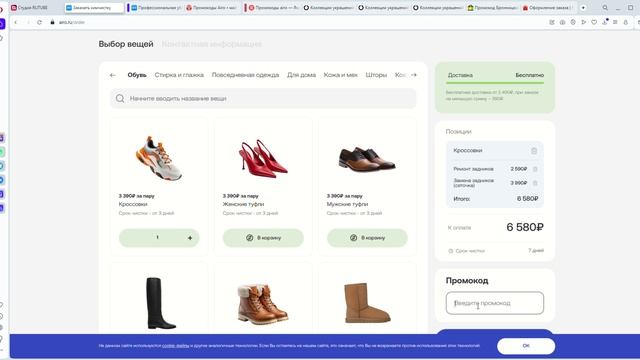Click the large 6 580₽ total to pay
This screenshot has width=640, height=360.
[525, 227]
